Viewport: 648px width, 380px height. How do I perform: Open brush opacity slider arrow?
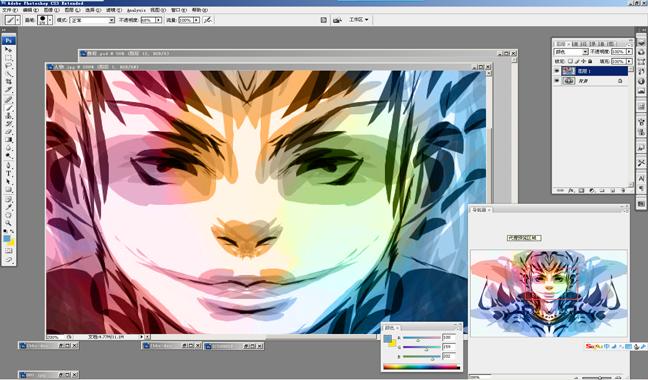click(159, 20)
